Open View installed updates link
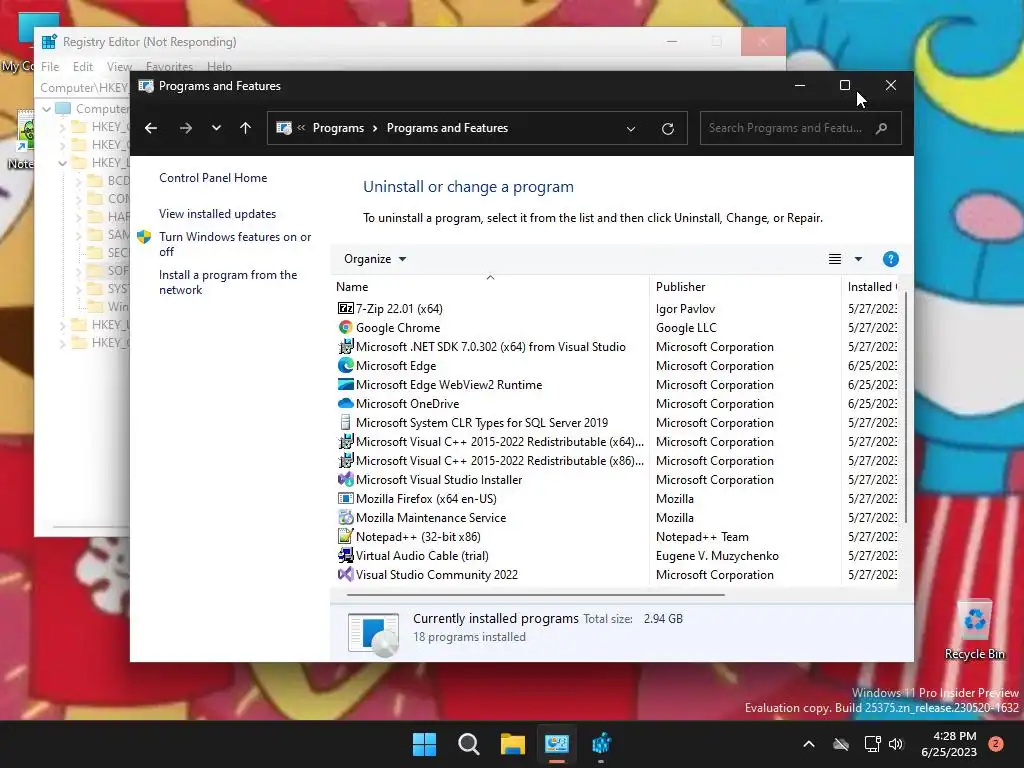This screenshot has width=1024, height=768. pos(217,214)
